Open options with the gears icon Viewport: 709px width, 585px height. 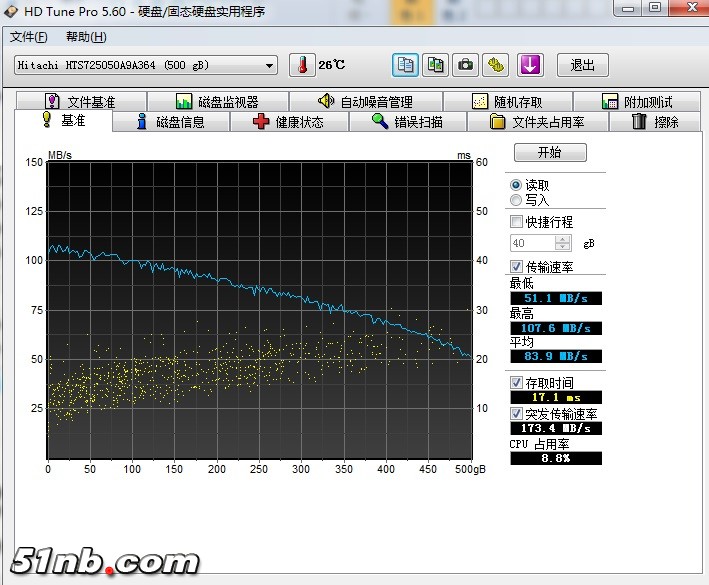point(496,65)
